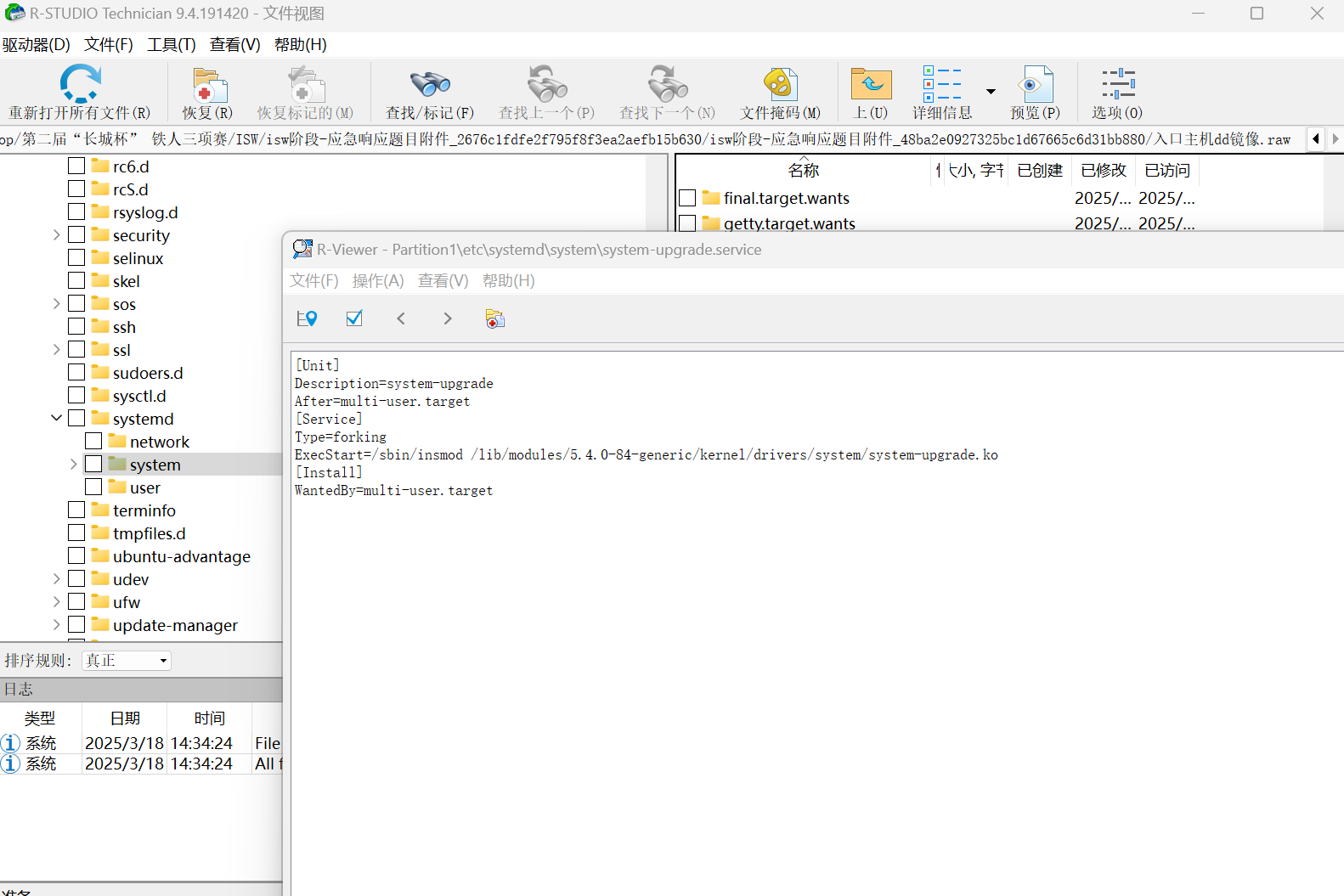
Task: Click R-Viewer next file arrow
Action: 448,318
